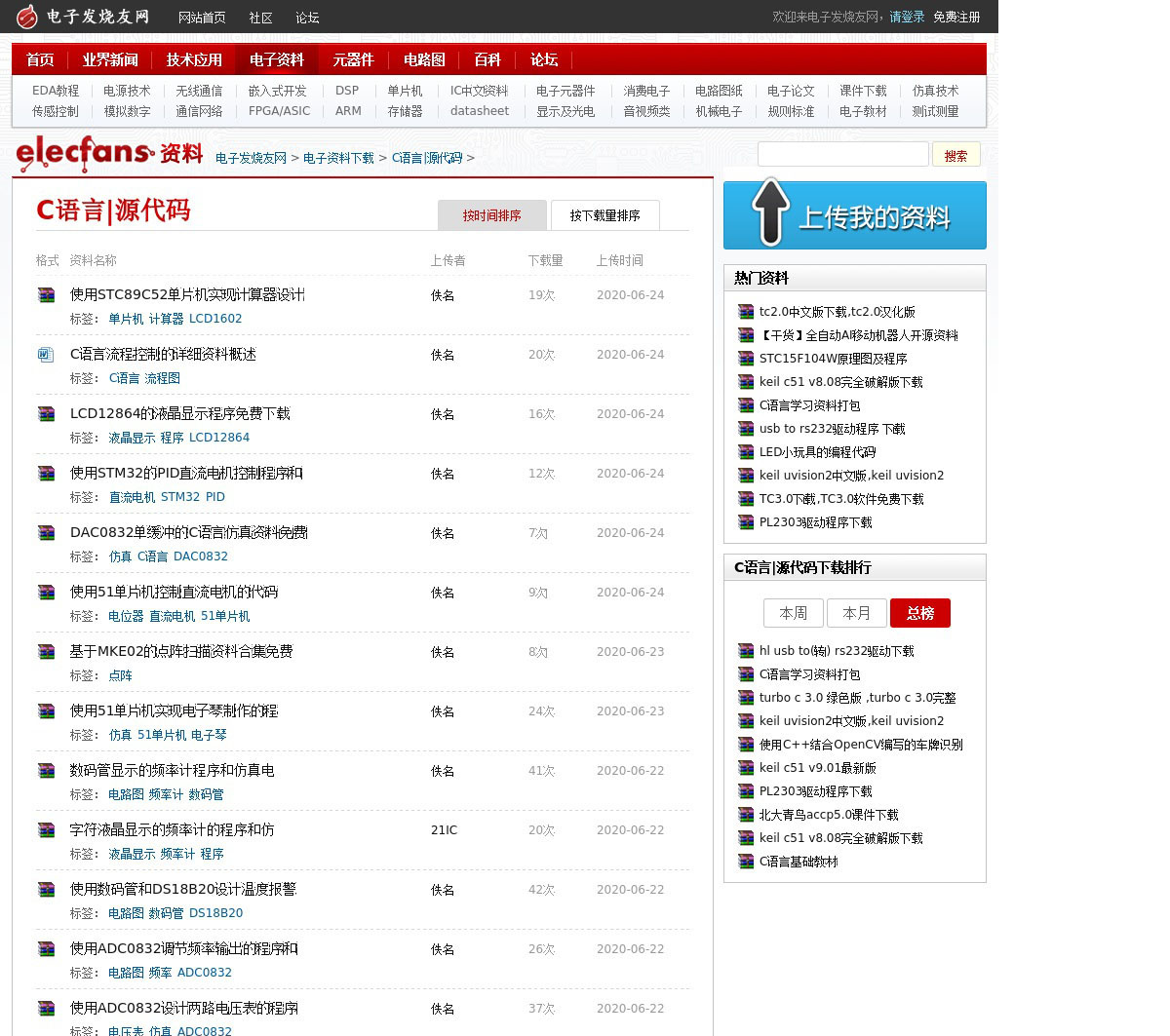Open the EDA教程 subcategory link

(x=56, y=91)
